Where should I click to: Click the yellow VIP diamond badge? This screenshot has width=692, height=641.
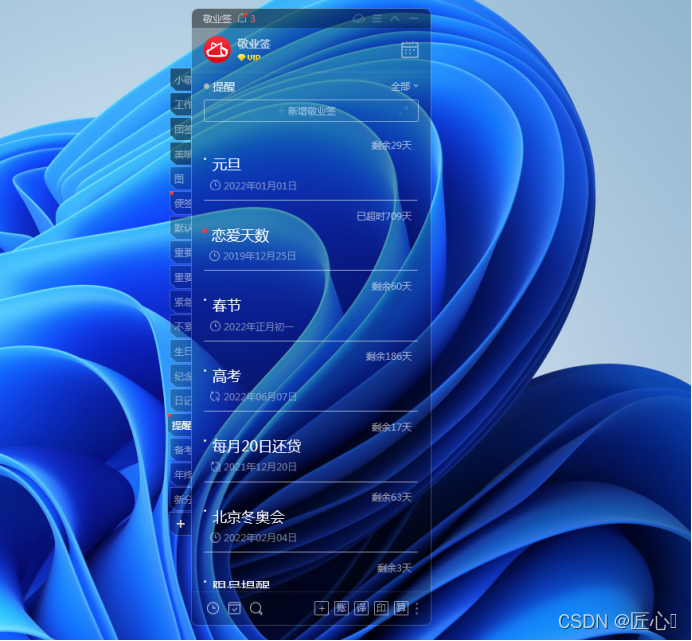(249, 57)
